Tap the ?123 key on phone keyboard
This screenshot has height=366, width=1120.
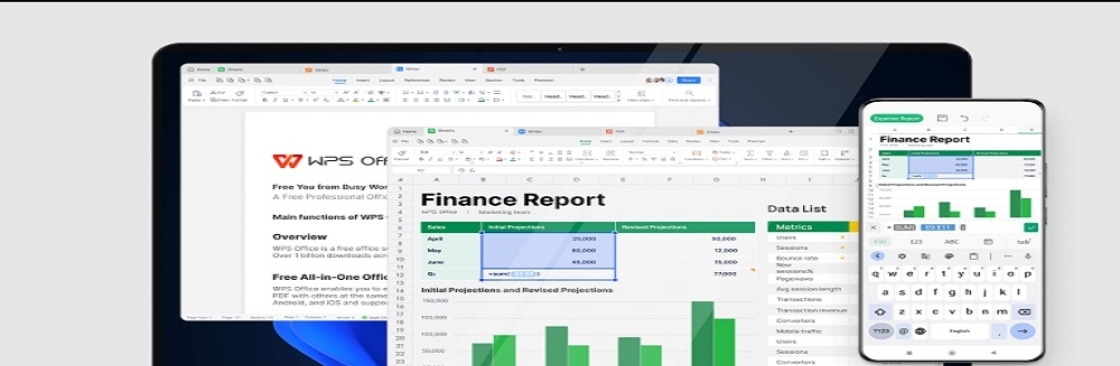[880, 331]
